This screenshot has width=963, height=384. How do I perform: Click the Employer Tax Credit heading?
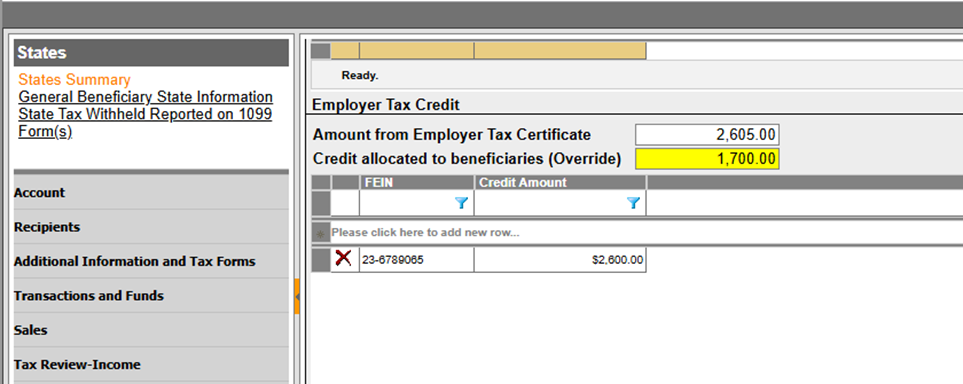coord(386,105)
